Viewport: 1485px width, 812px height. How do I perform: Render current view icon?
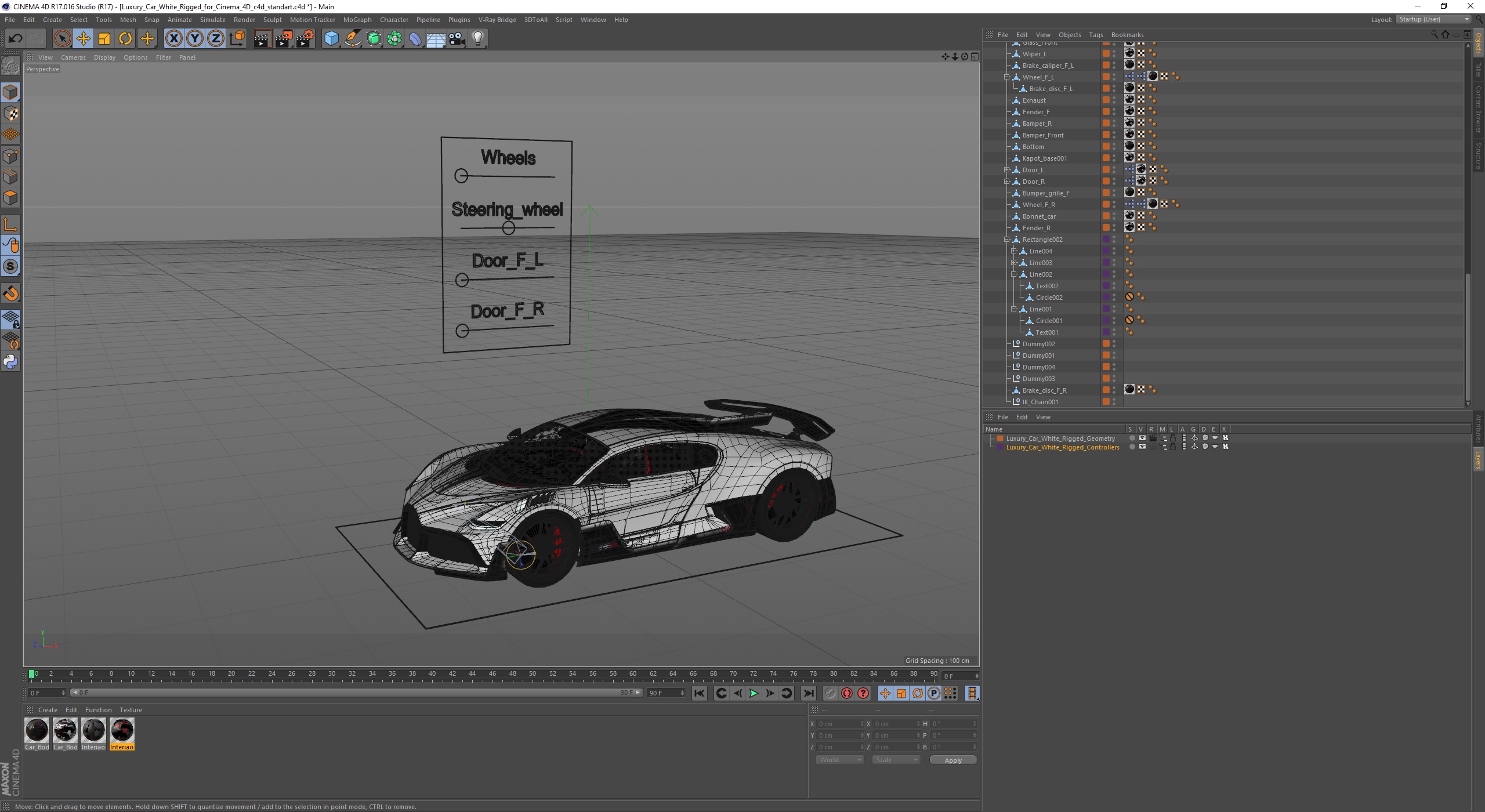(262, 39)
